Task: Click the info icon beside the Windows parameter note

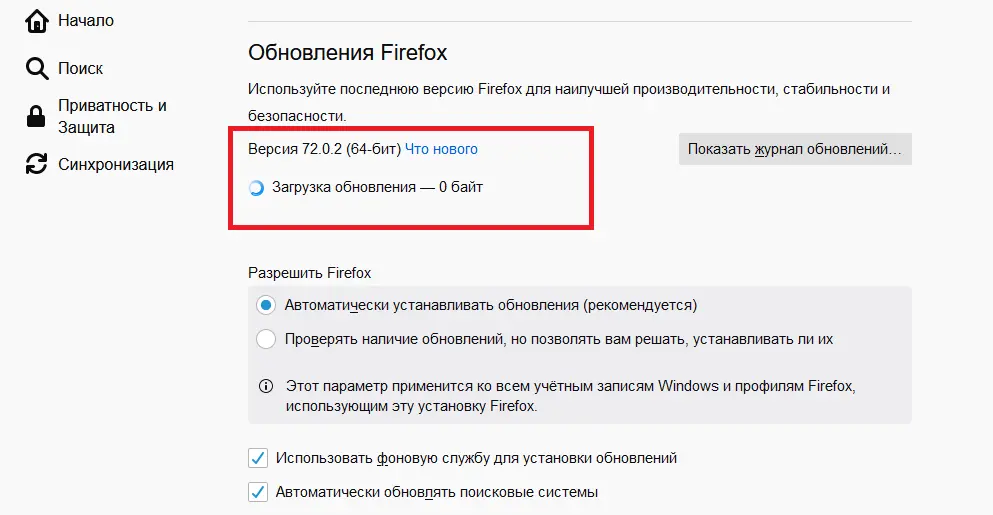Action: pos(266,386)
